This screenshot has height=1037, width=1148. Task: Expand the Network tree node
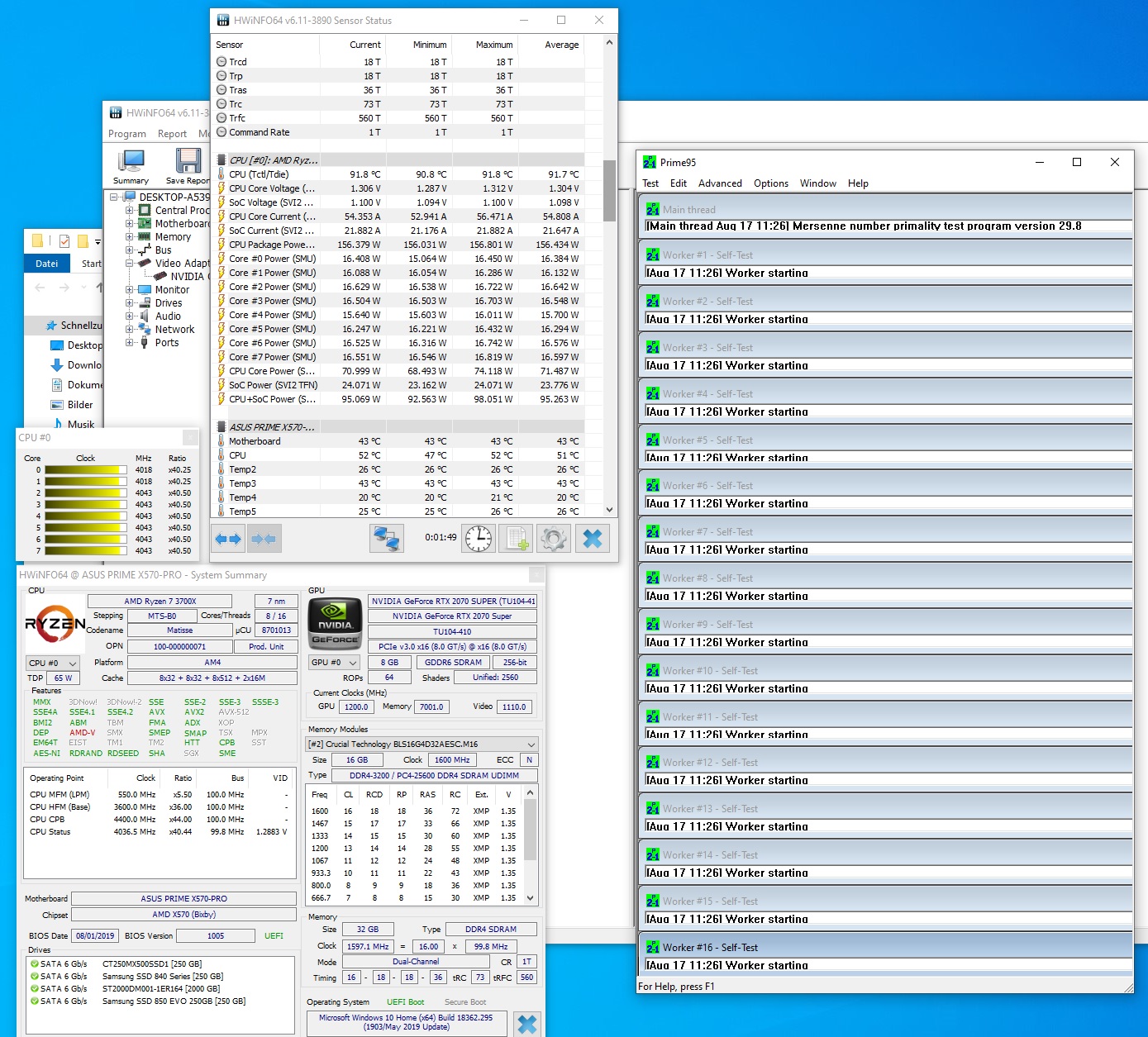click(130, 330)
